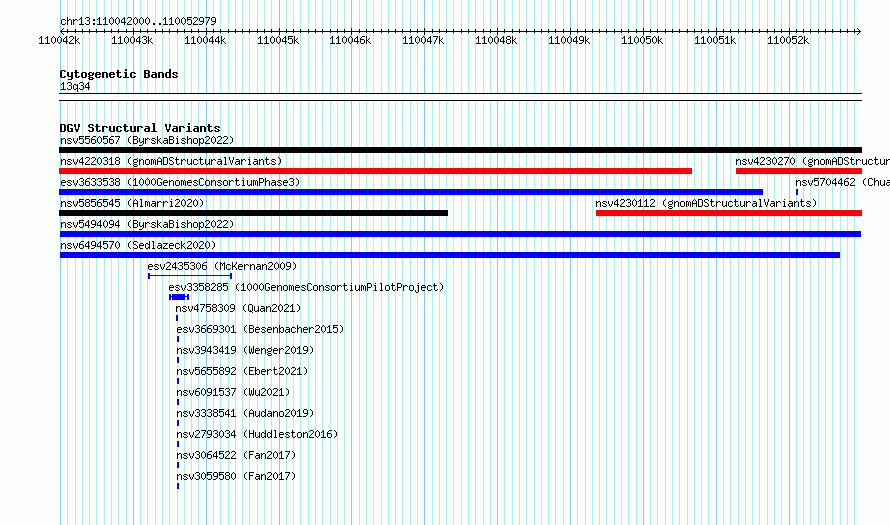This screenshot has width=890, height=525.
Task: Click the 13q34 band label
Action: 75,86
